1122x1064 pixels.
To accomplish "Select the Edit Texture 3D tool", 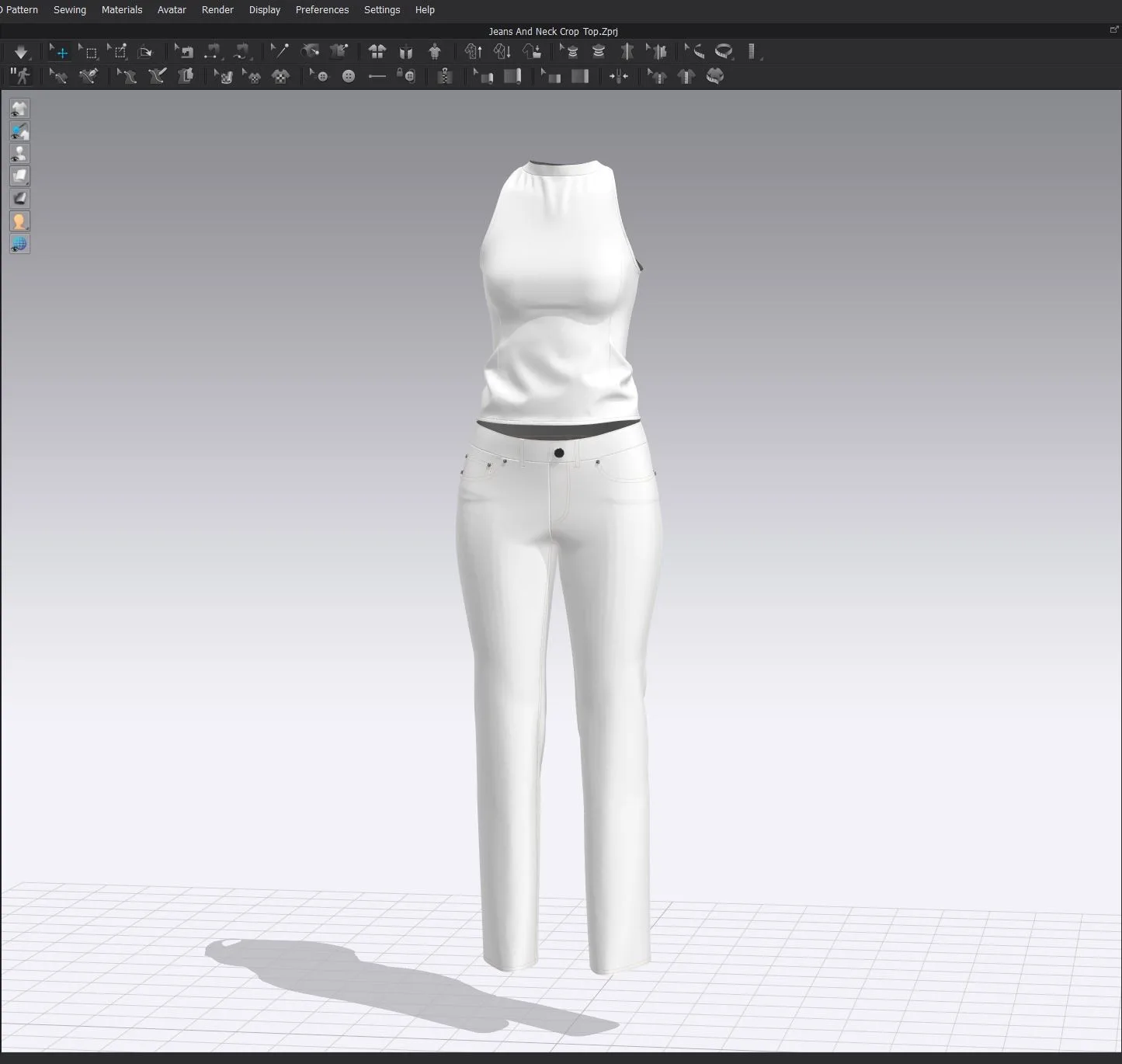I will coord(224,76).
